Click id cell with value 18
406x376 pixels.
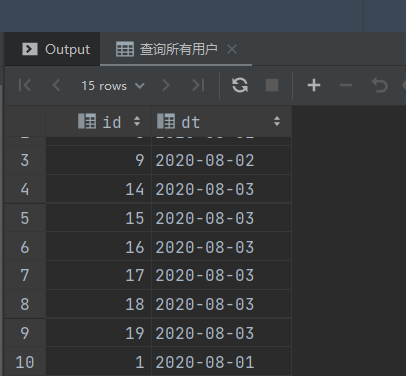98,304
